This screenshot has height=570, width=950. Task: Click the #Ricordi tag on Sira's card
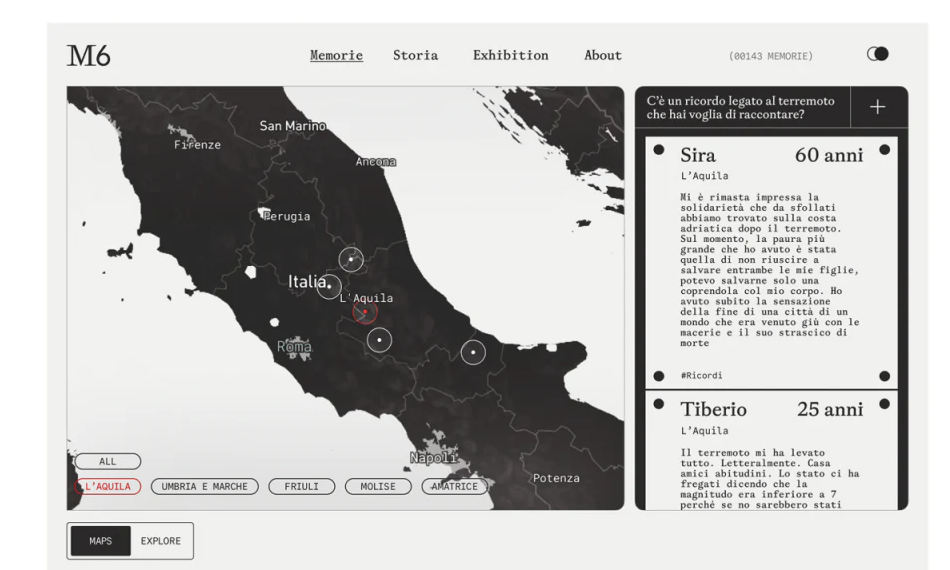tap(701, 376)
